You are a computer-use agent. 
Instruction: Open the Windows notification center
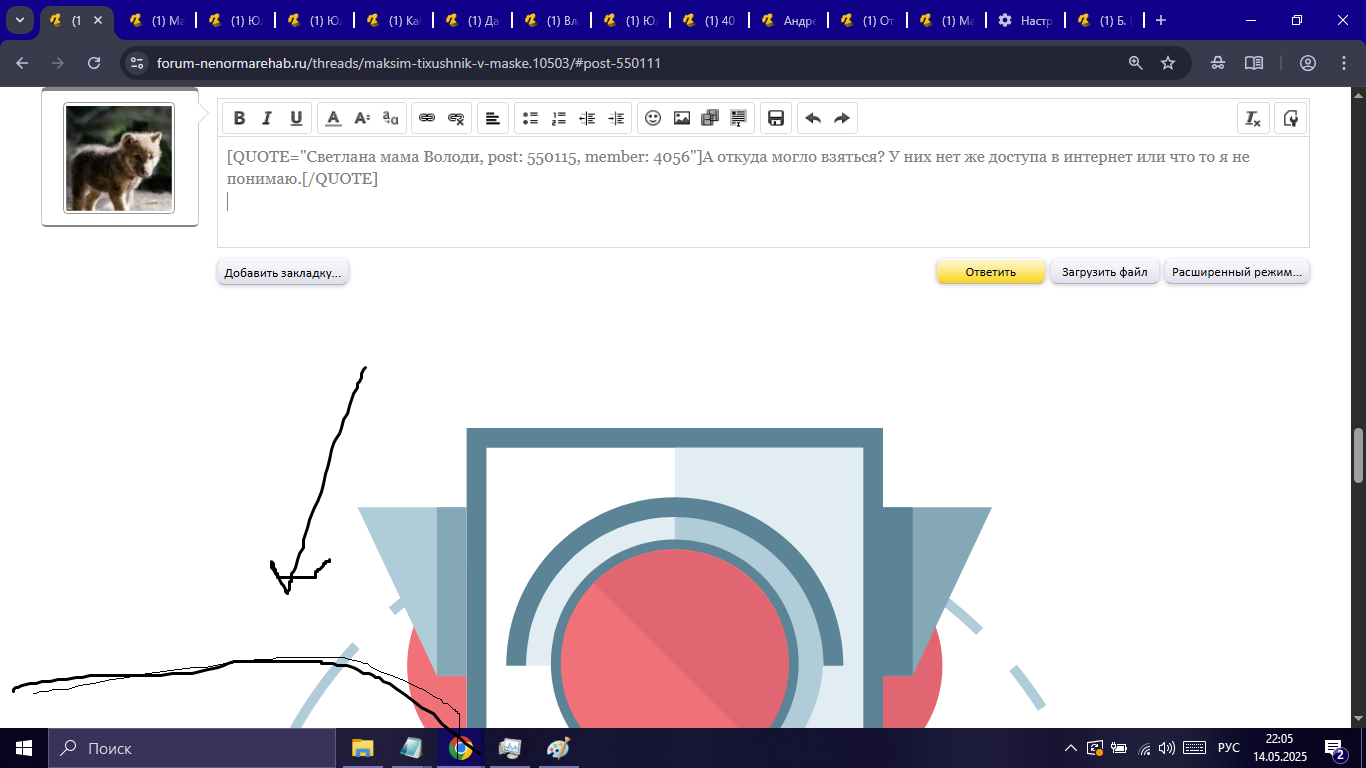pos(1335,748)
